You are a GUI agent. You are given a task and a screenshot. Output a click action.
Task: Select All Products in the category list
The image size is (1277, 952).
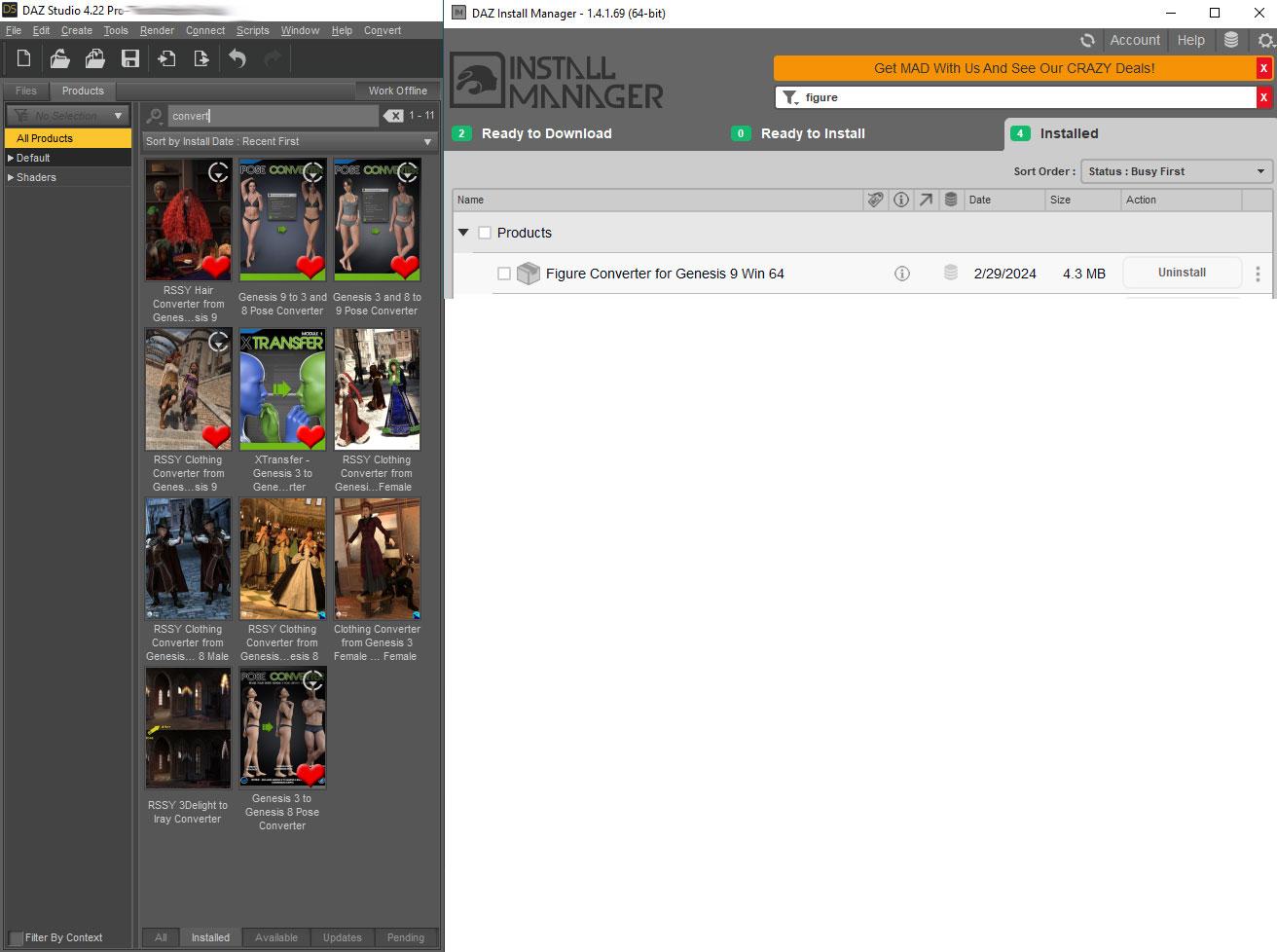coord(68,138)
